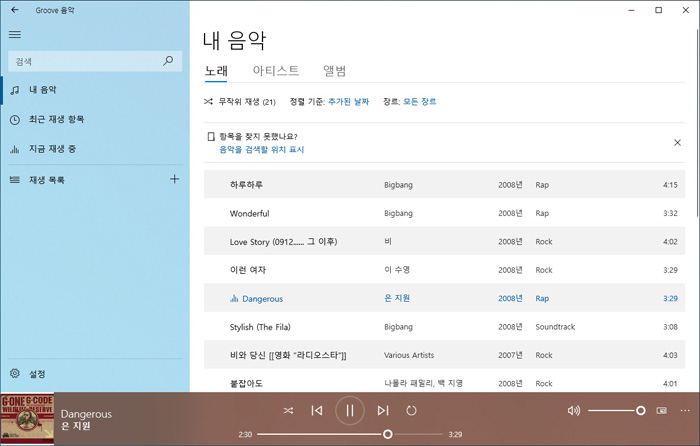Screen dimensions: 700x446
Task: Select song Wonderful
Action: tap(444, 213)
